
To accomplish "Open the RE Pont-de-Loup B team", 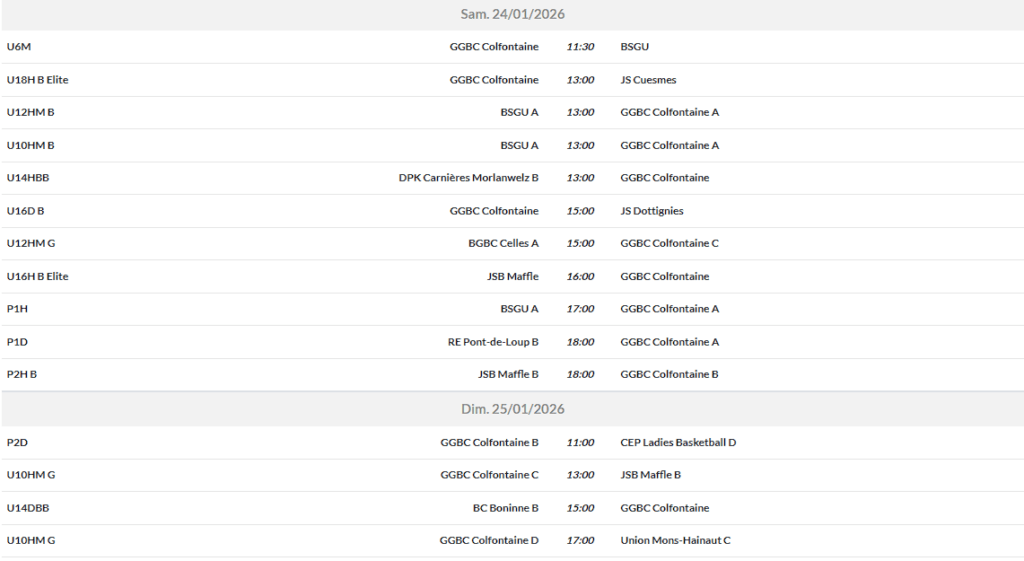I will click(x=493, y=342).
